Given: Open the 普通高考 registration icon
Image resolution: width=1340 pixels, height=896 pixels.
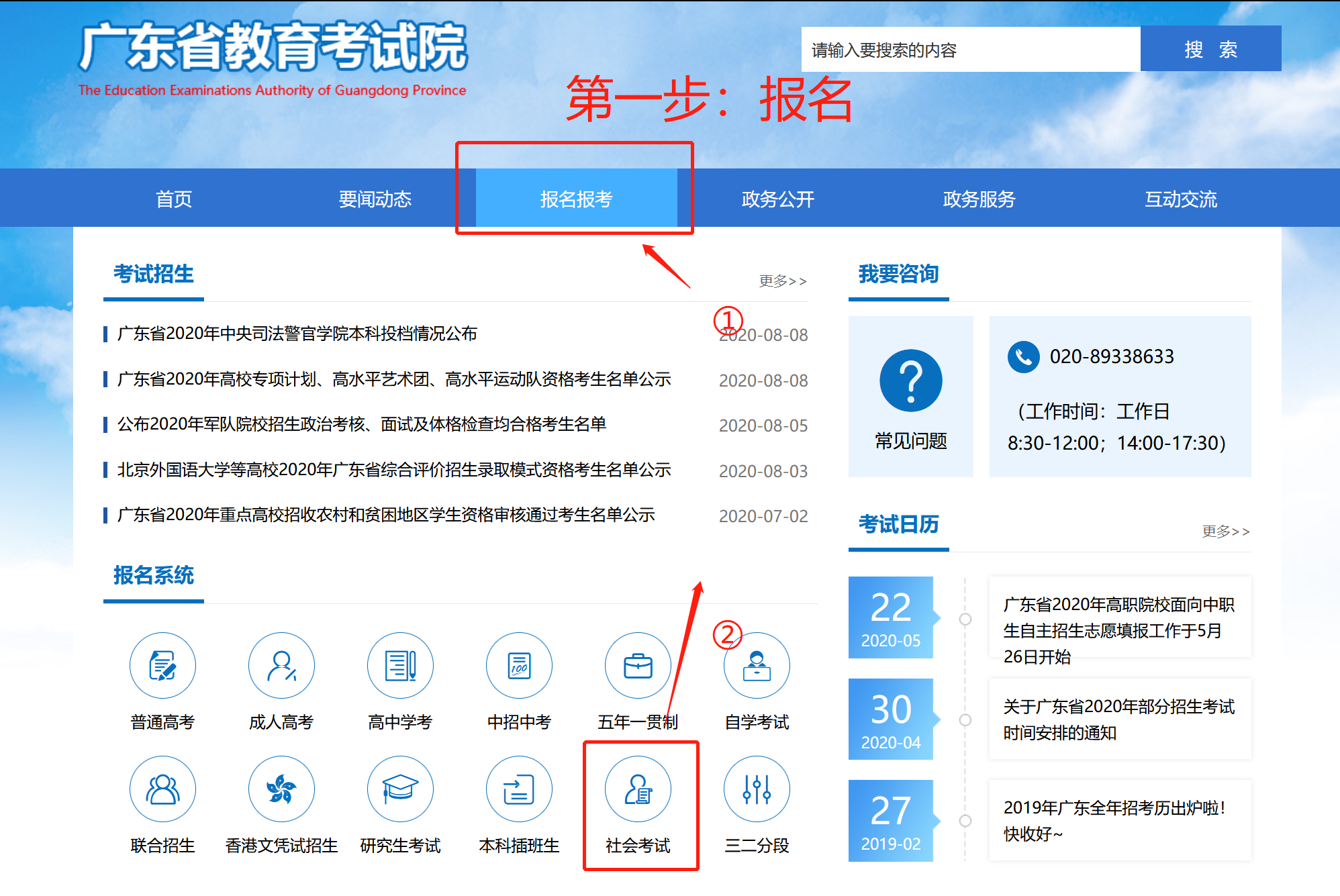Looking at the screenshot, I should pyautogui.click(x=162, y=666).
